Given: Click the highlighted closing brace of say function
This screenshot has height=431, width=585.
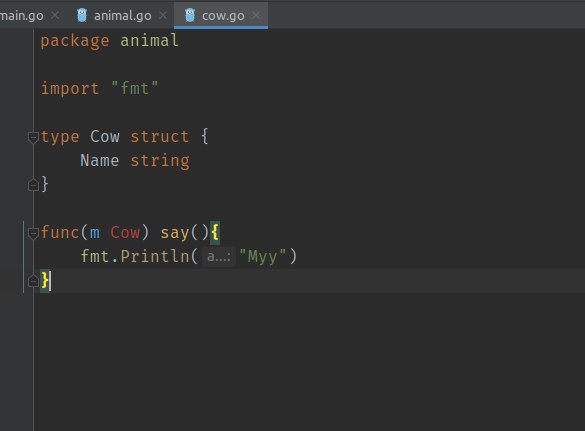Looking at the screenshot, I should click(x=45, y=280).
